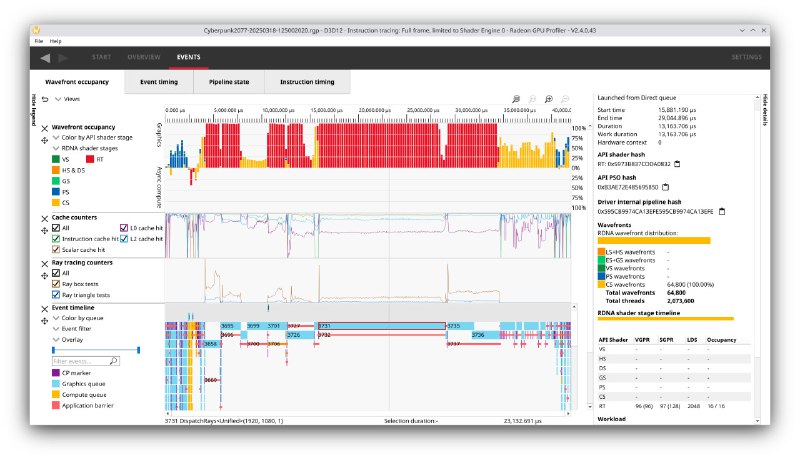Viewport: 800px width, 460px height.
Task: Toggle the Ray box tests checkbox
Action: [56, 284]
